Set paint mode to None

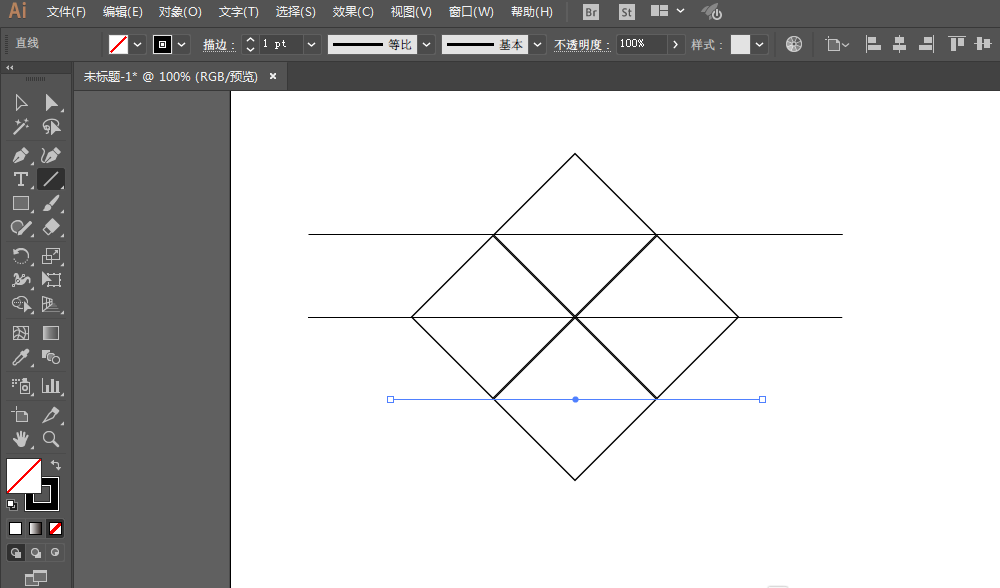56,528
